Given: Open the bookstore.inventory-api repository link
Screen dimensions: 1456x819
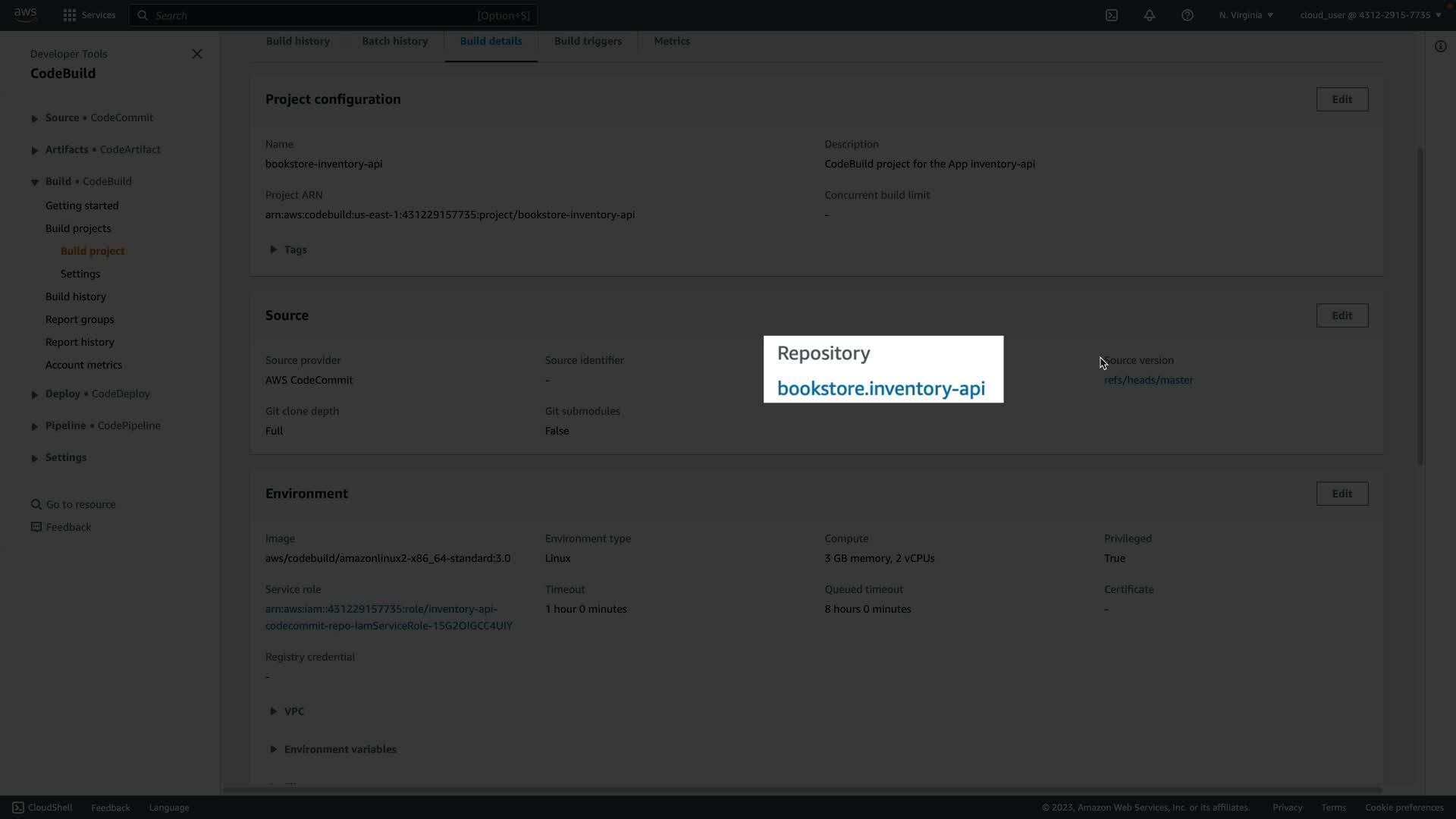Looking at the screenshot, I should pos(880,388).
